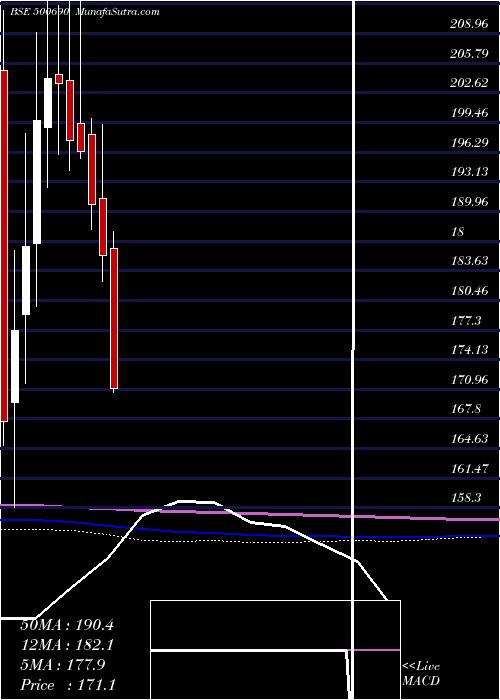Click the 164.63 price axis label
The height and width of the screenshot is (700, 500).
tap(469, 439)
